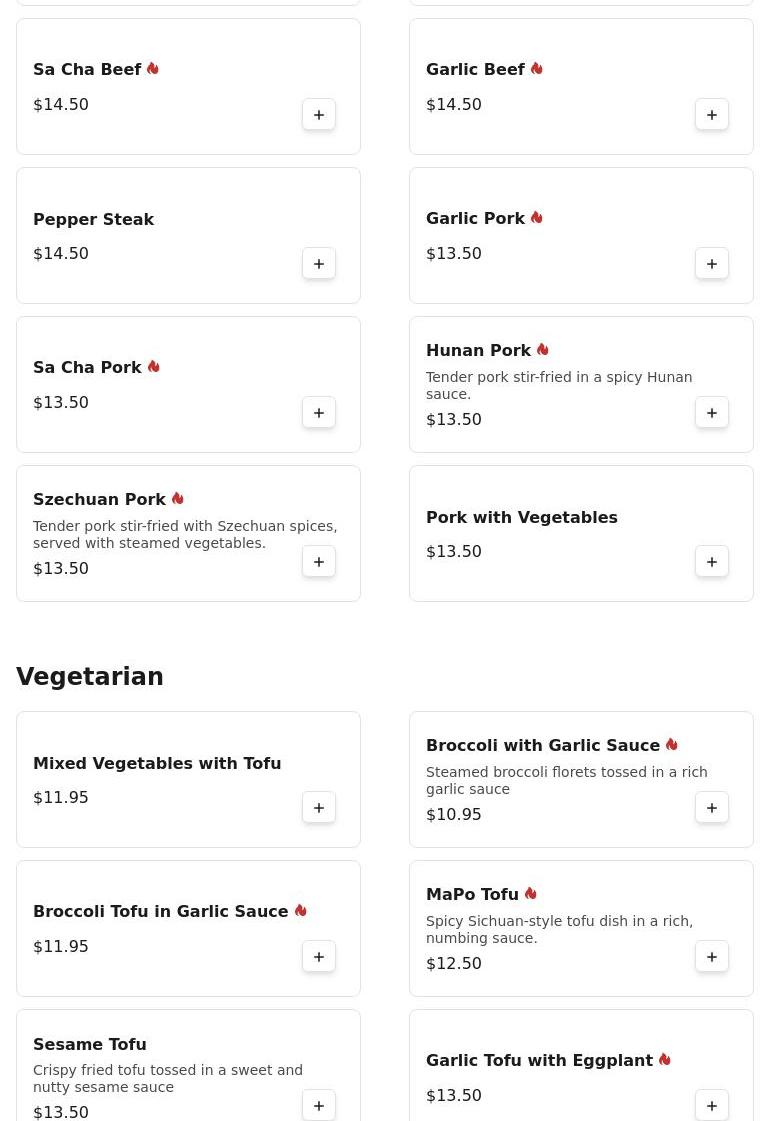Click plus button for Pepper Steak
The width and height of the screenshot is (770, 1121).
tap(319, 264)
